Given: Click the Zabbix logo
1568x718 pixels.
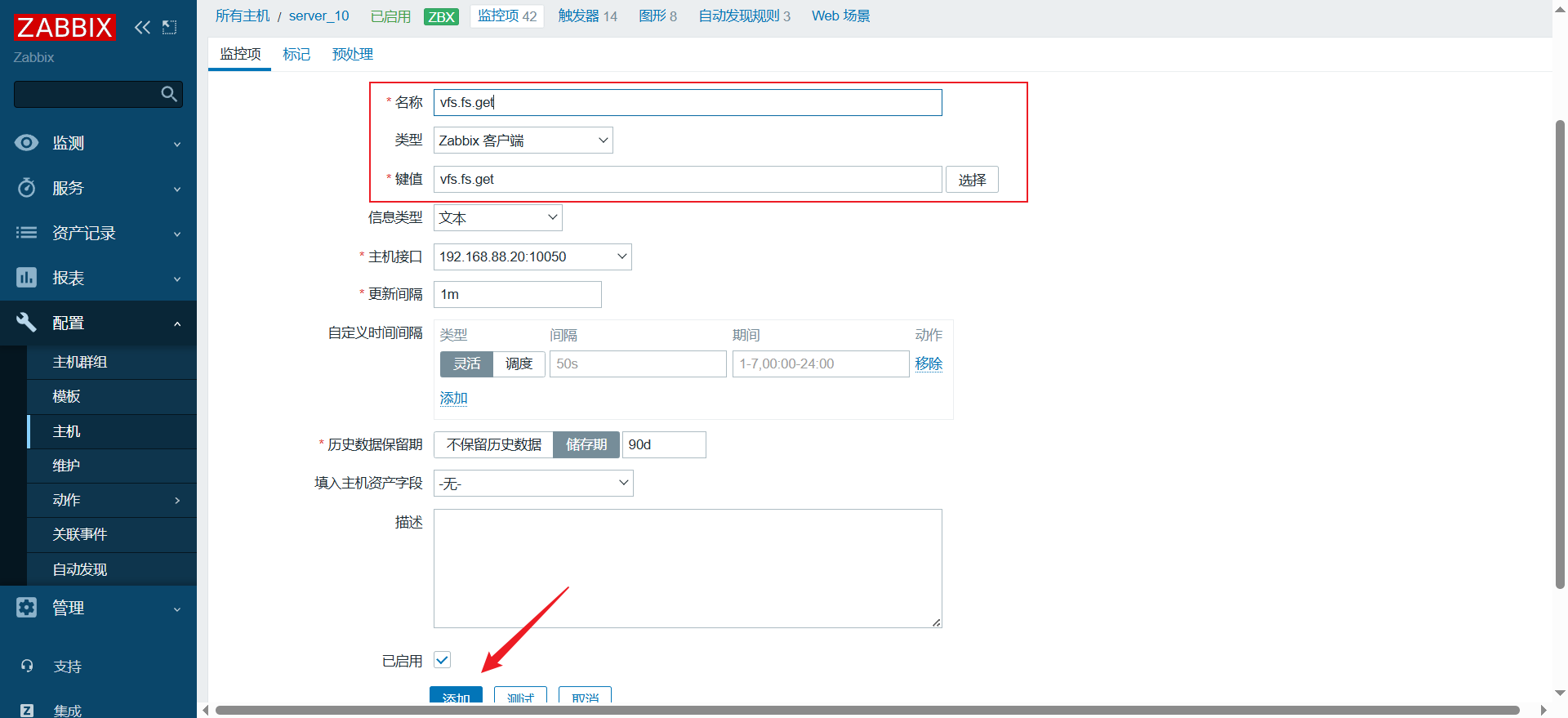Looking at the screenshot, I should pyautogui.click(x=65, y=27).
